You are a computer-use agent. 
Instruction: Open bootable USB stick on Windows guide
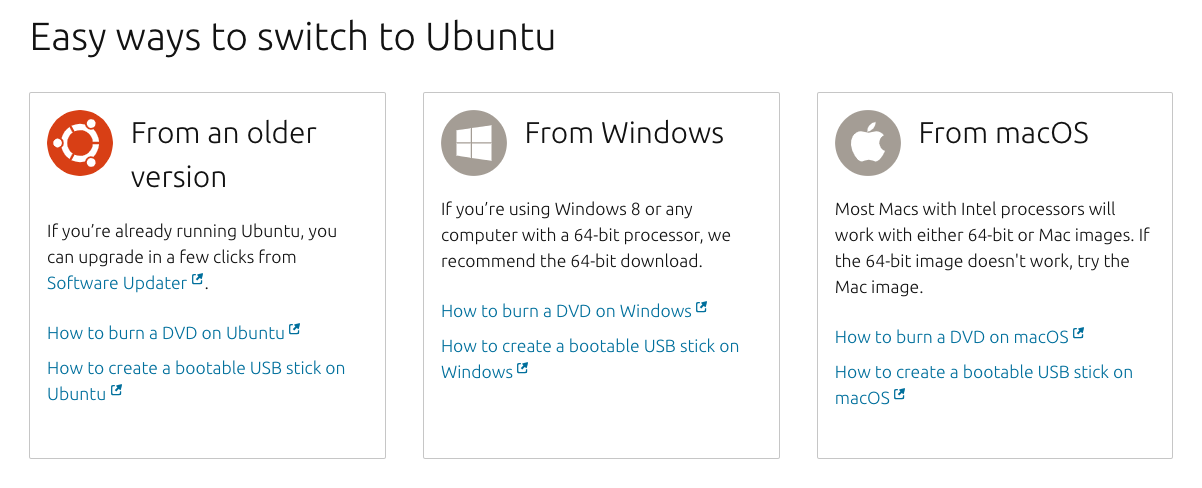pos(590,346)
